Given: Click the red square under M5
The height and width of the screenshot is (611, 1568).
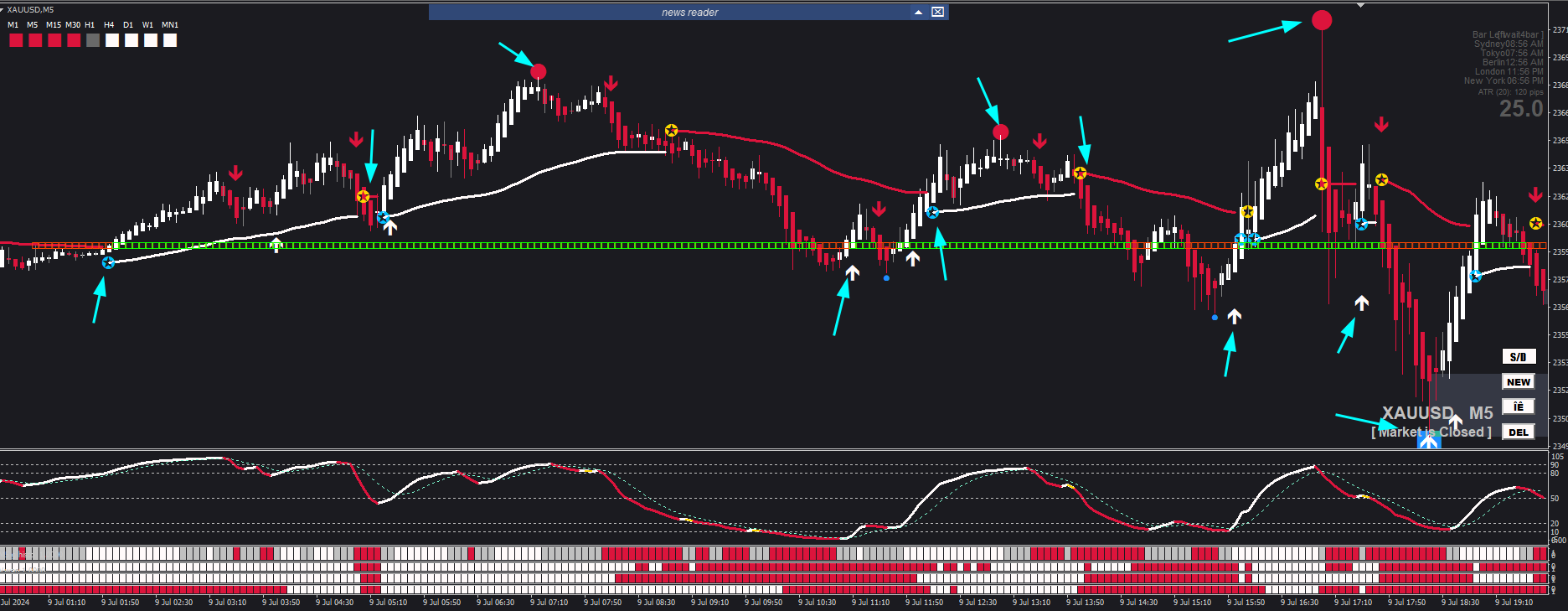Looking at the screenshot, I should (x=35, y=40).
